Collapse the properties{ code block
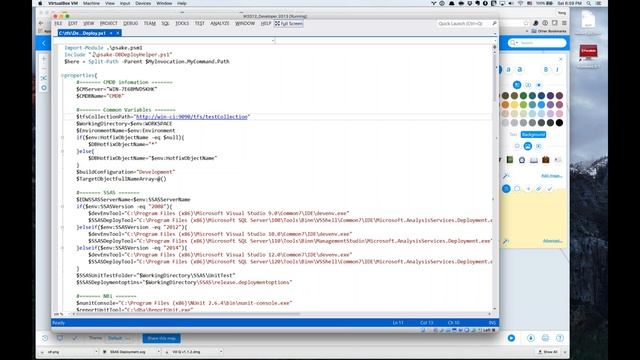 [62, 76]
